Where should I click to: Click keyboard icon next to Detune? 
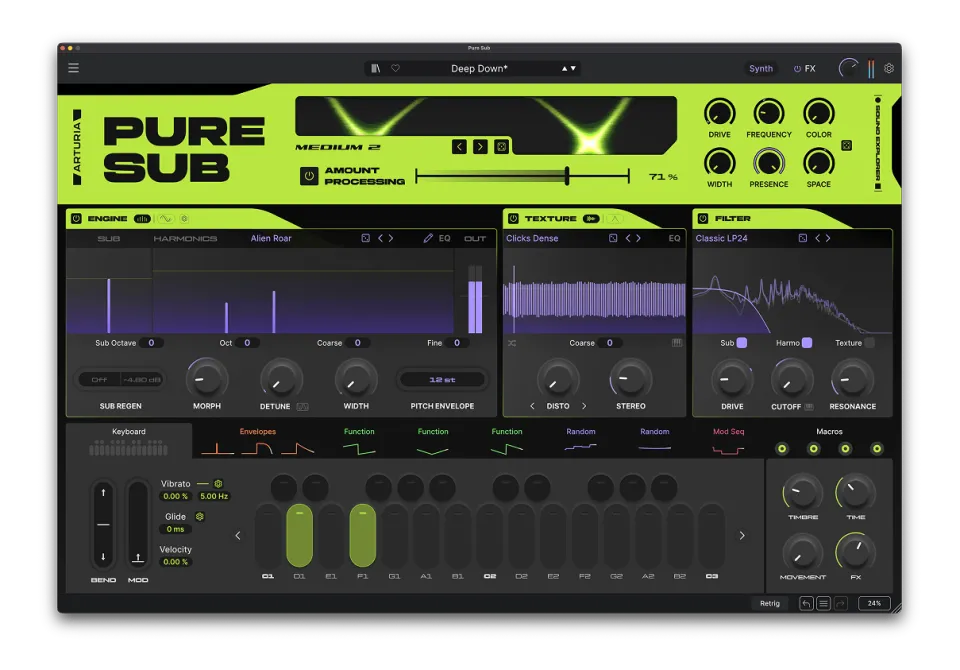tap(302, 407)
